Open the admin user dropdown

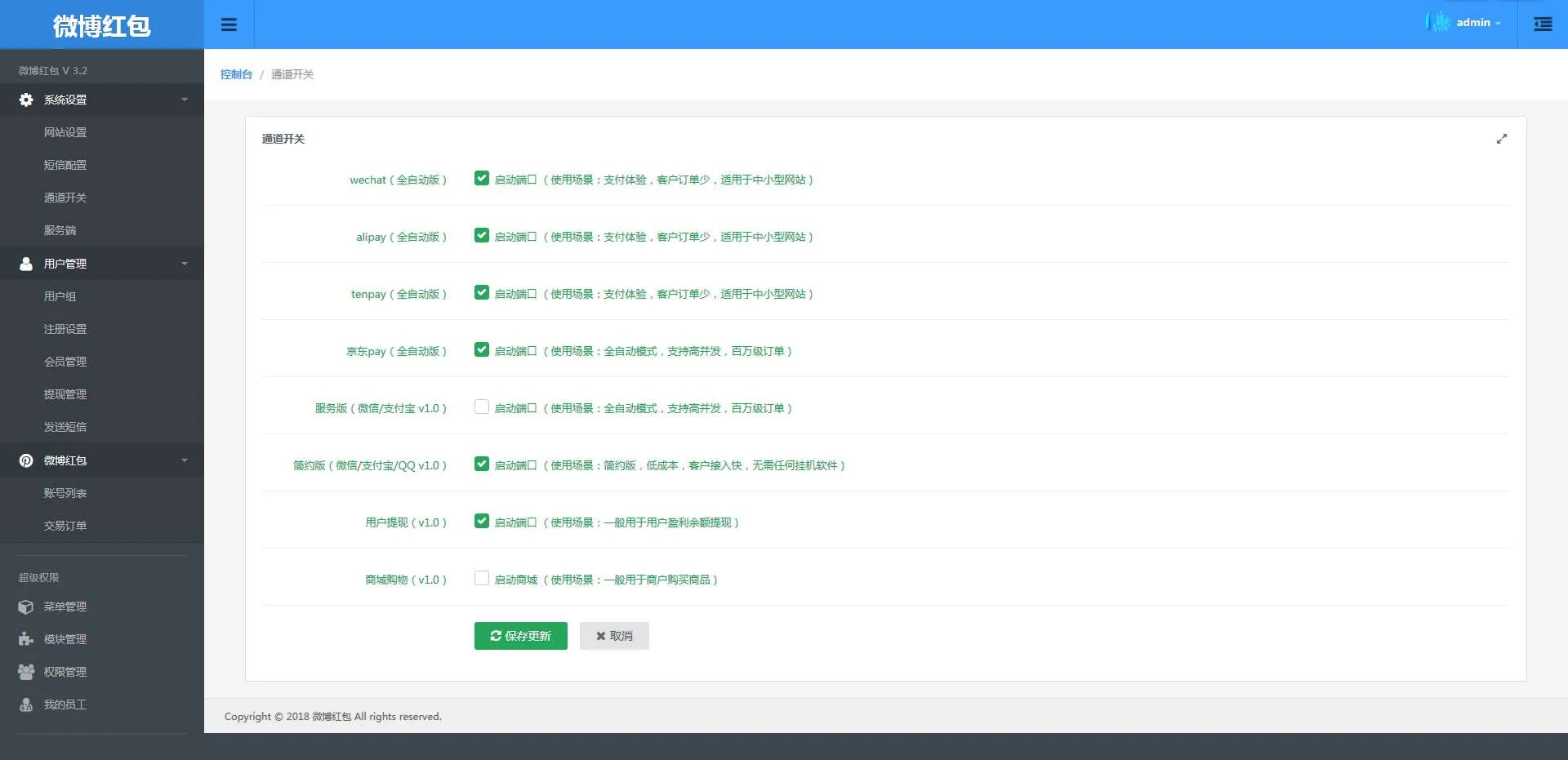(x=1477, y=23)
